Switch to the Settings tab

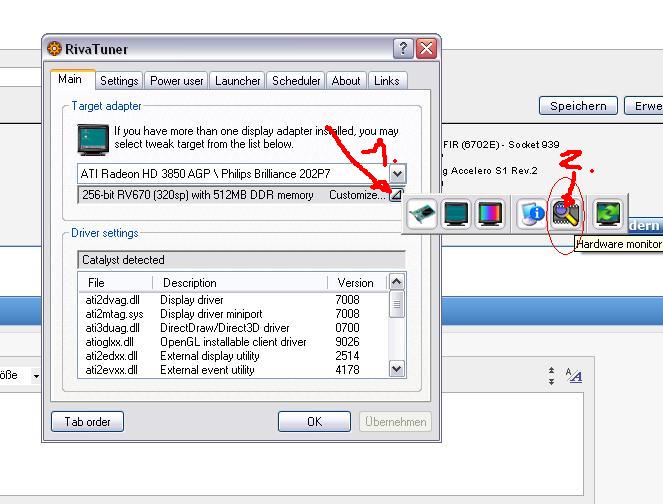[x=119, y=81]
